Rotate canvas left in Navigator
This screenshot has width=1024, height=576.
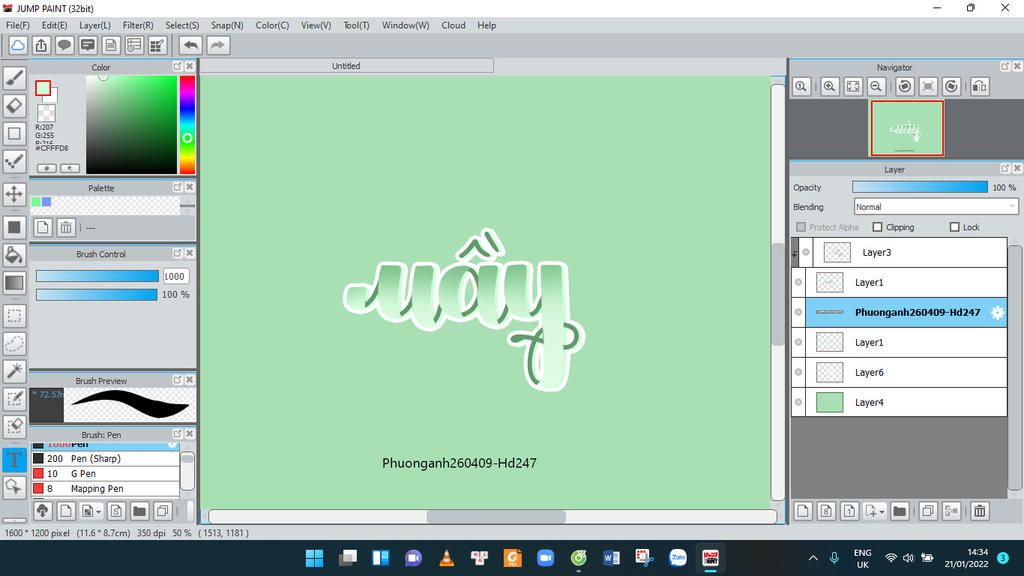(x=904, y=86)
